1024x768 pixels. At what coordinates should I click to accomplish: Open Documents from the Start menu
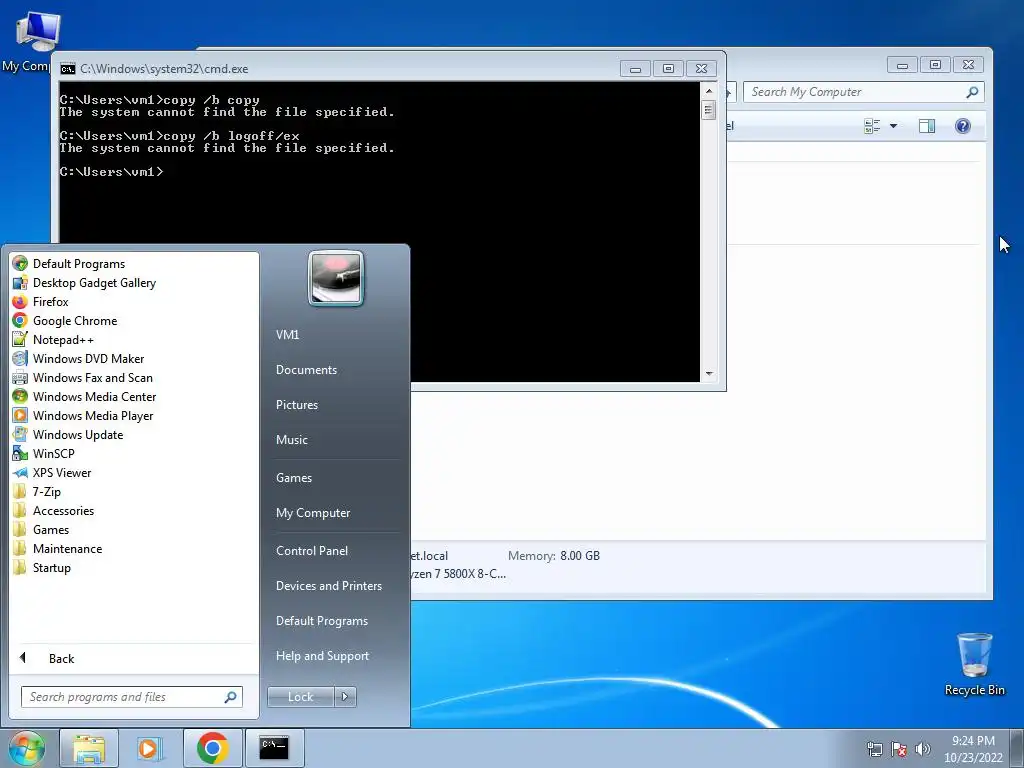click(x=306, y=370)
